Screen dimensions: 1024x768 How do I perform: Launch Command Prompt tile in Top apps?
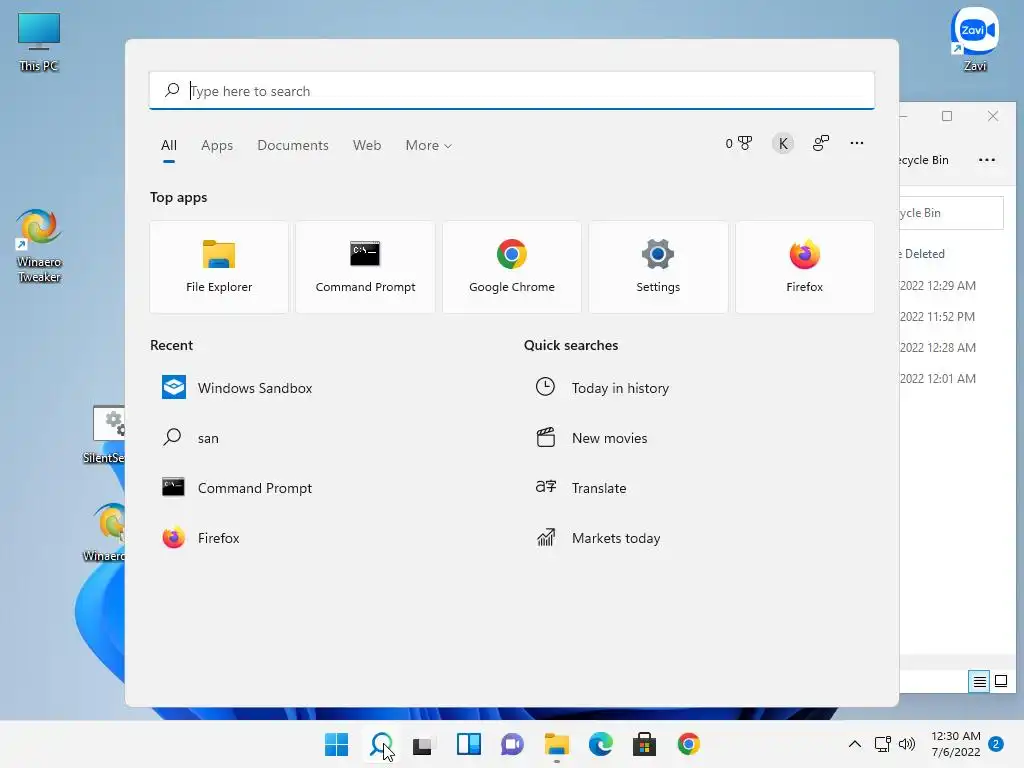click(x=365, y=267)
